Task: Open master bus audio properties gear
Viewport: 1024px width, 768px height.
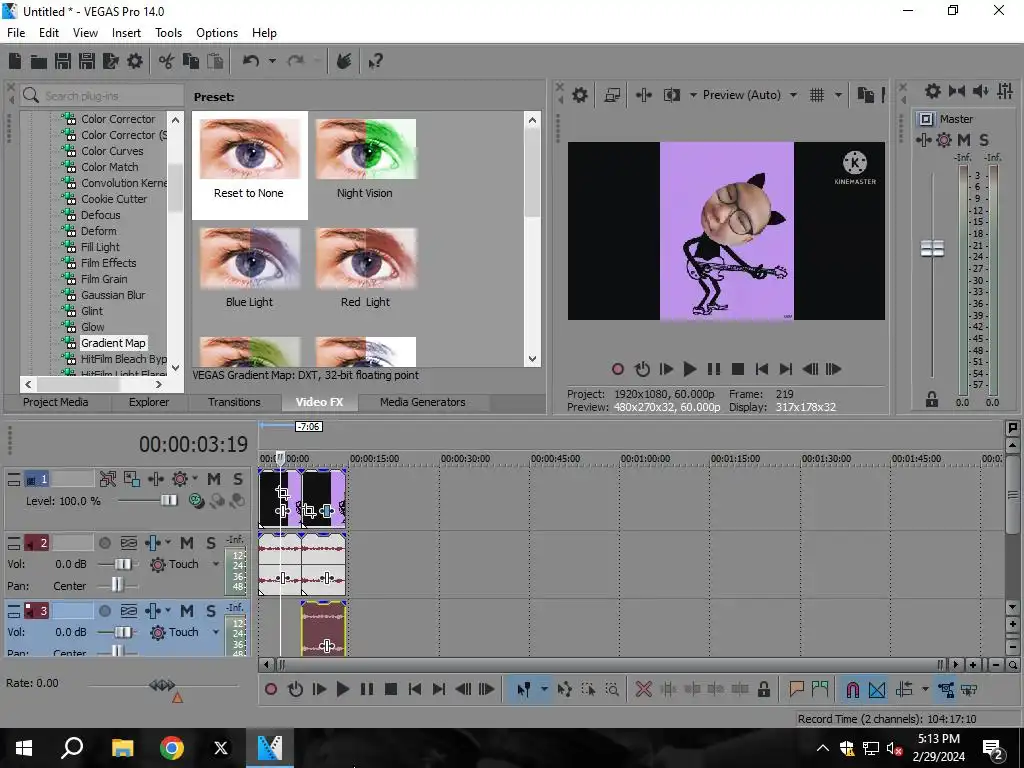Action: click(x=933, y=91)
